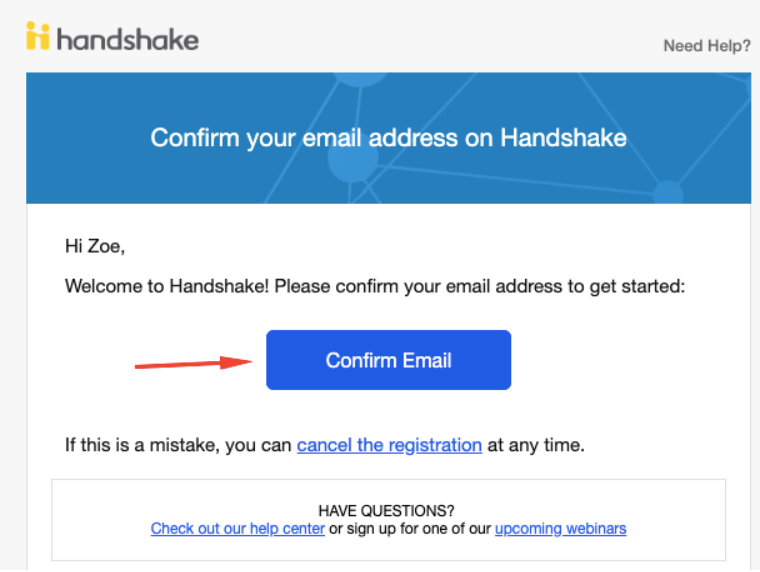Select the Hi Zoe greeting text
Image resolution: width=760 pixels, height=572 pixels.
[x=95, y=246]
